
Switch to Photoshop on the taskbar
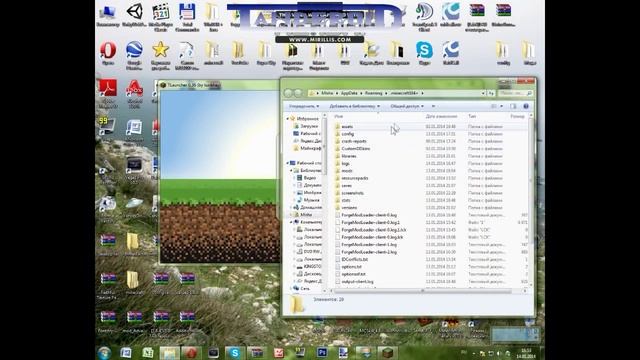pyautogui.click(x=322, y=353)
